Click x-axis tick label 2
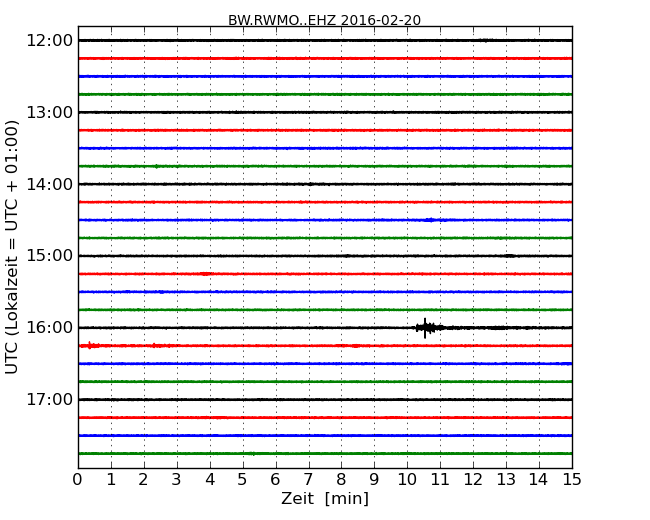The width and height of the screenshot is (650, 520). [143, 480]
